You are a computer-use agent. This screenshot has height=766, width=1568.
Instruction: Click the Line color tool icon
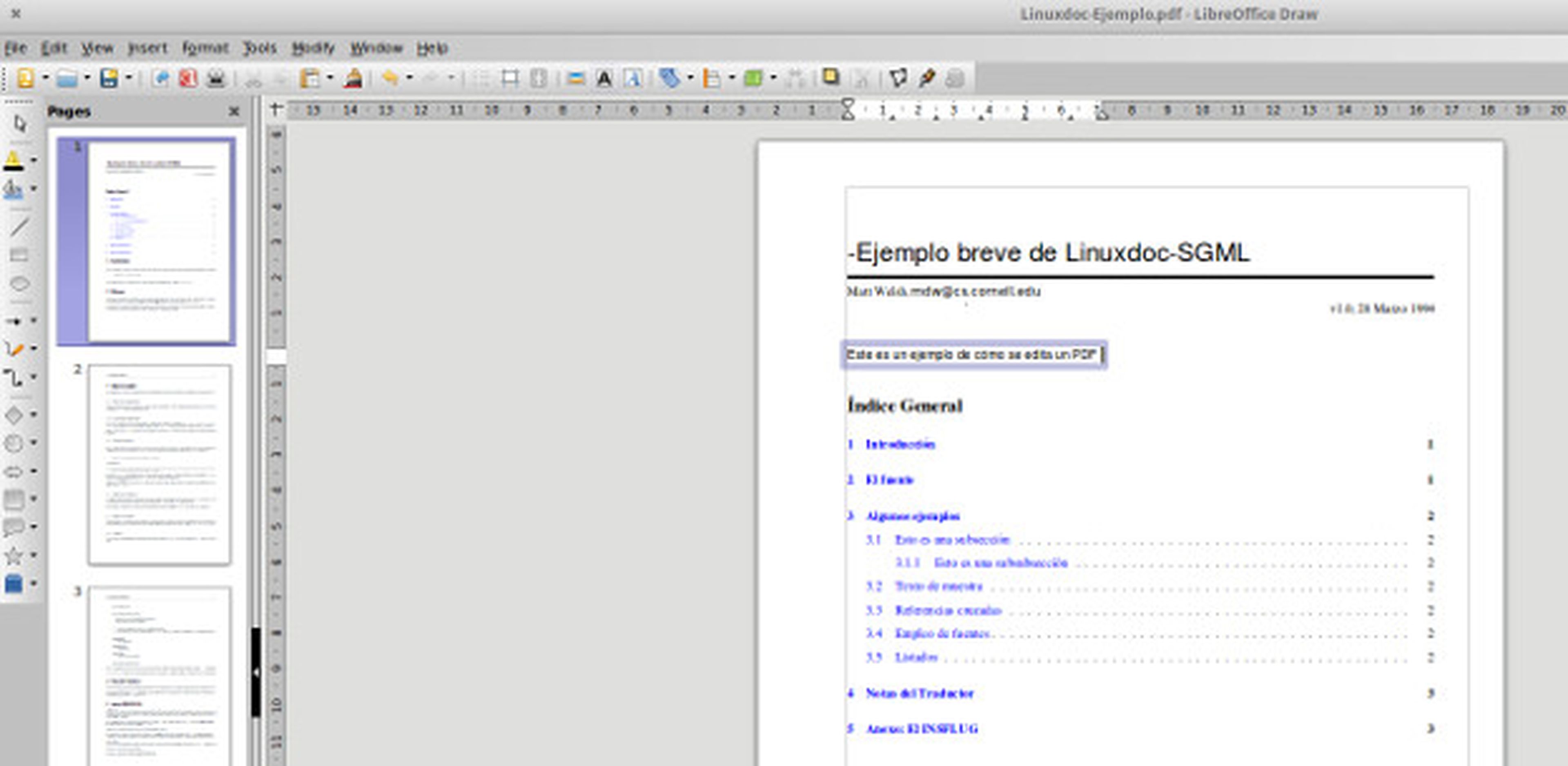(x=13, y=160)
